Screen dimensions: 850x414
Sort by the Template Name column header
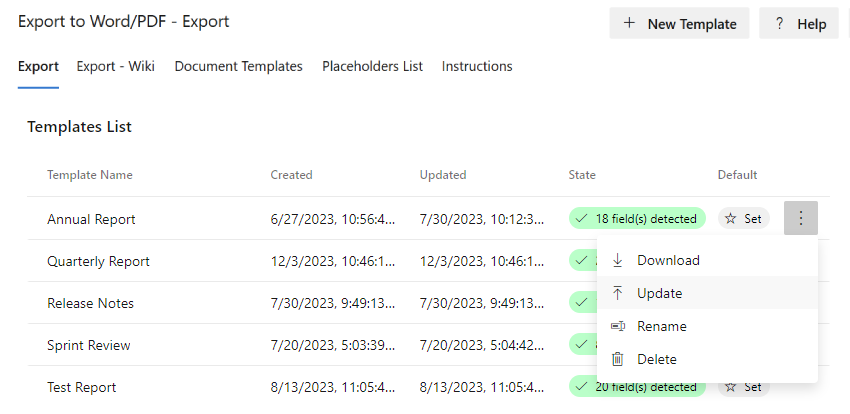coord(90,175)
